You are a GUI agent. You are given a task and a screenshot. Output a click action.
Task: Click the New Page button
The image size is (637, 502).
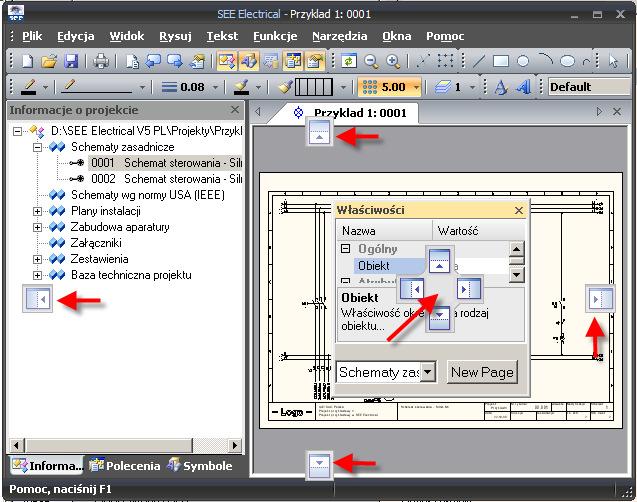482,372
